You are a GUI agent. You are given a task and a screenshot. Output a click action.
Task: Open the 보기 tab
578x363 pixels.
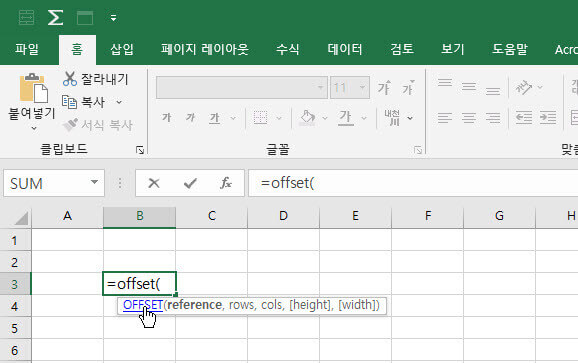453,49
